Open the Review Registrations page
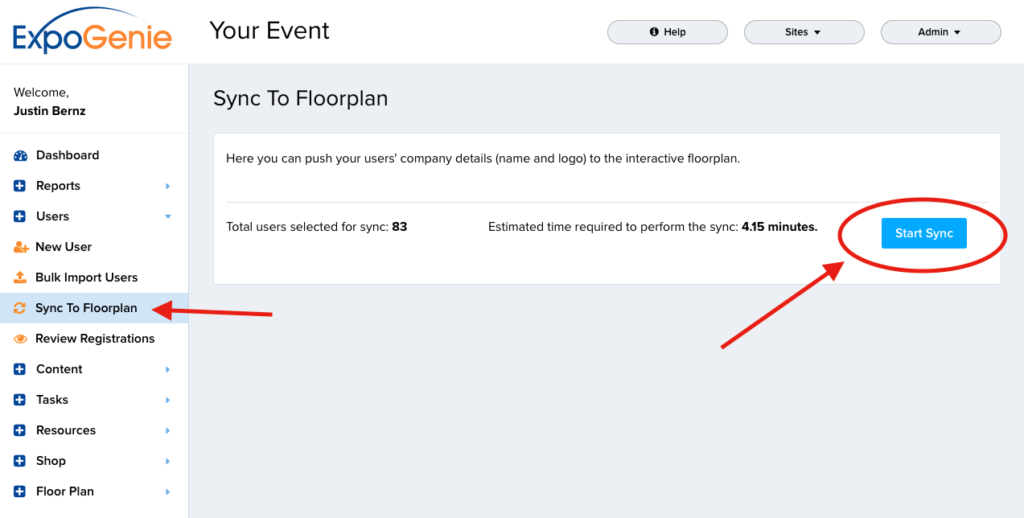Viewport: 1024px width, 518px height. click(94, 339)
